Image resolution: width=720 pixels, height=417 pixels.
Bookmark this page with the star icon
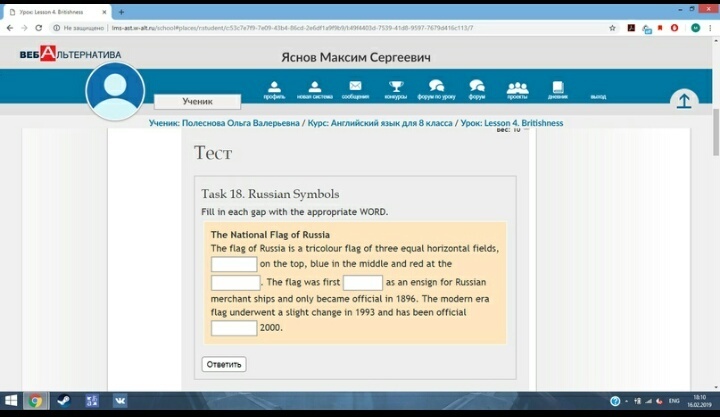[x=612, y=28]
